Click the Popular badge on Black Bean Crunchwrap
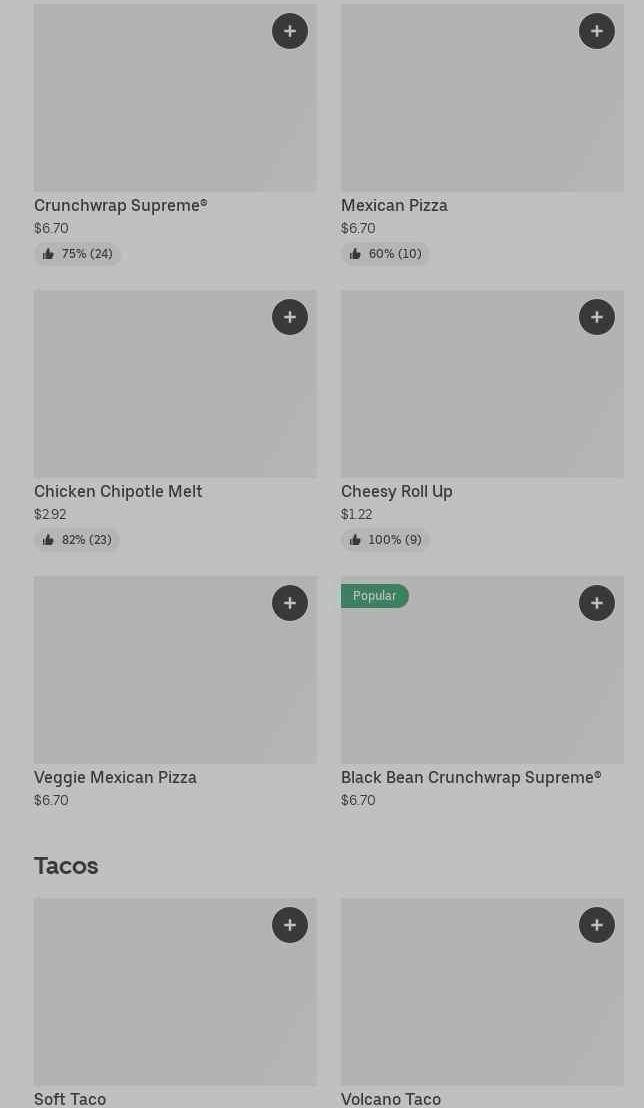Viewport: 644px width, 1108px height. coord(375,596)
